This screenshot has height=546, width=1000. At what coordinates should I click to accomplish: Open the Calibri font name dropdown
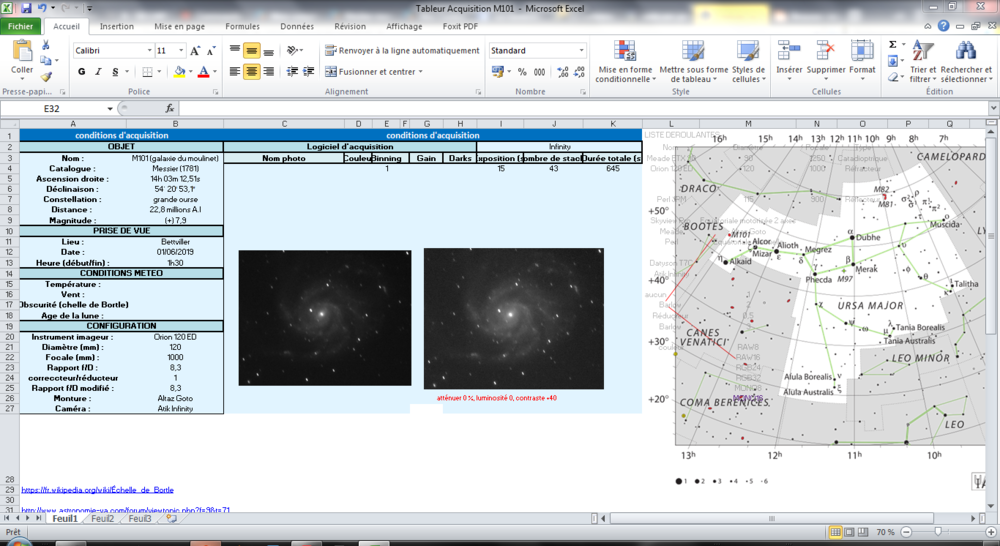coord(149,50)
